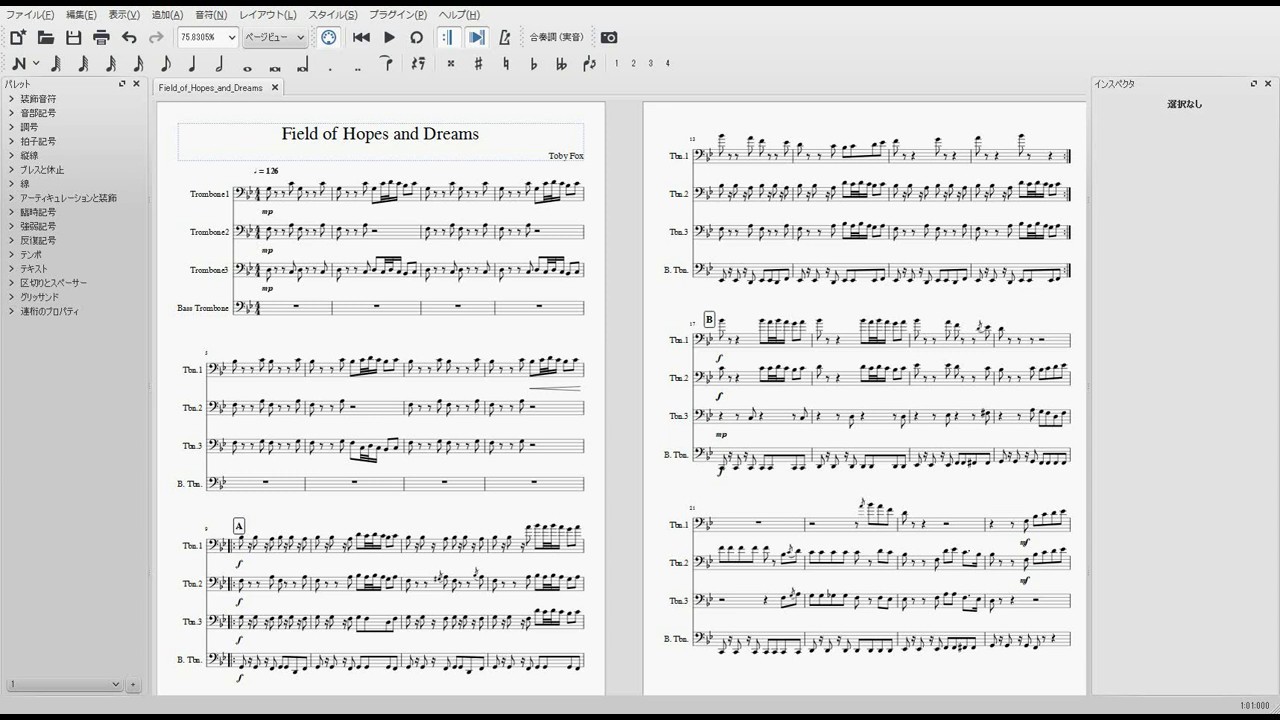Apply natural accidental

pyautogui.click(x=506, y=64)
